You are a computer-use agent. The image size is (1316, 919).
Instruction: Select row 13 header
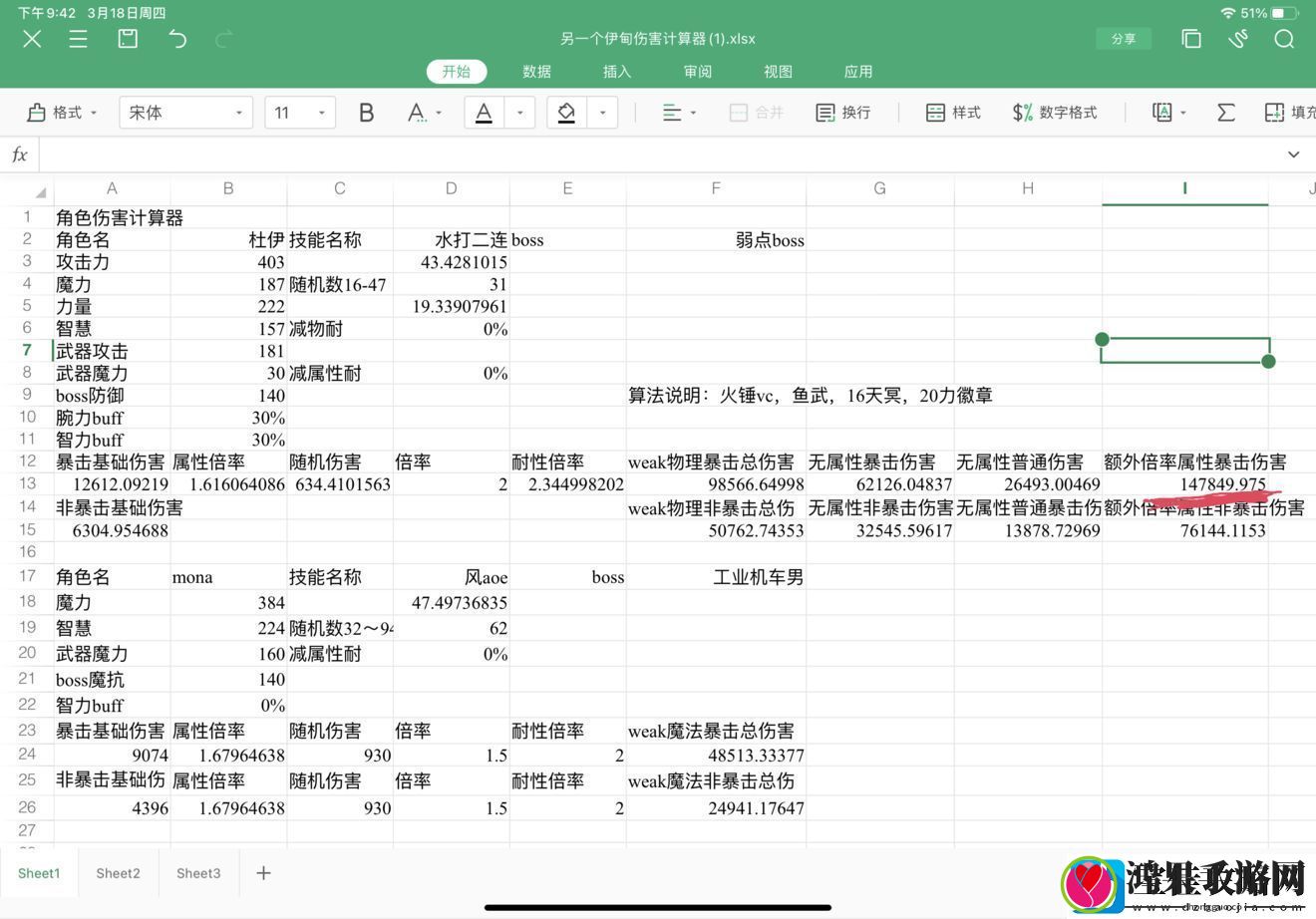pos(27,483)
